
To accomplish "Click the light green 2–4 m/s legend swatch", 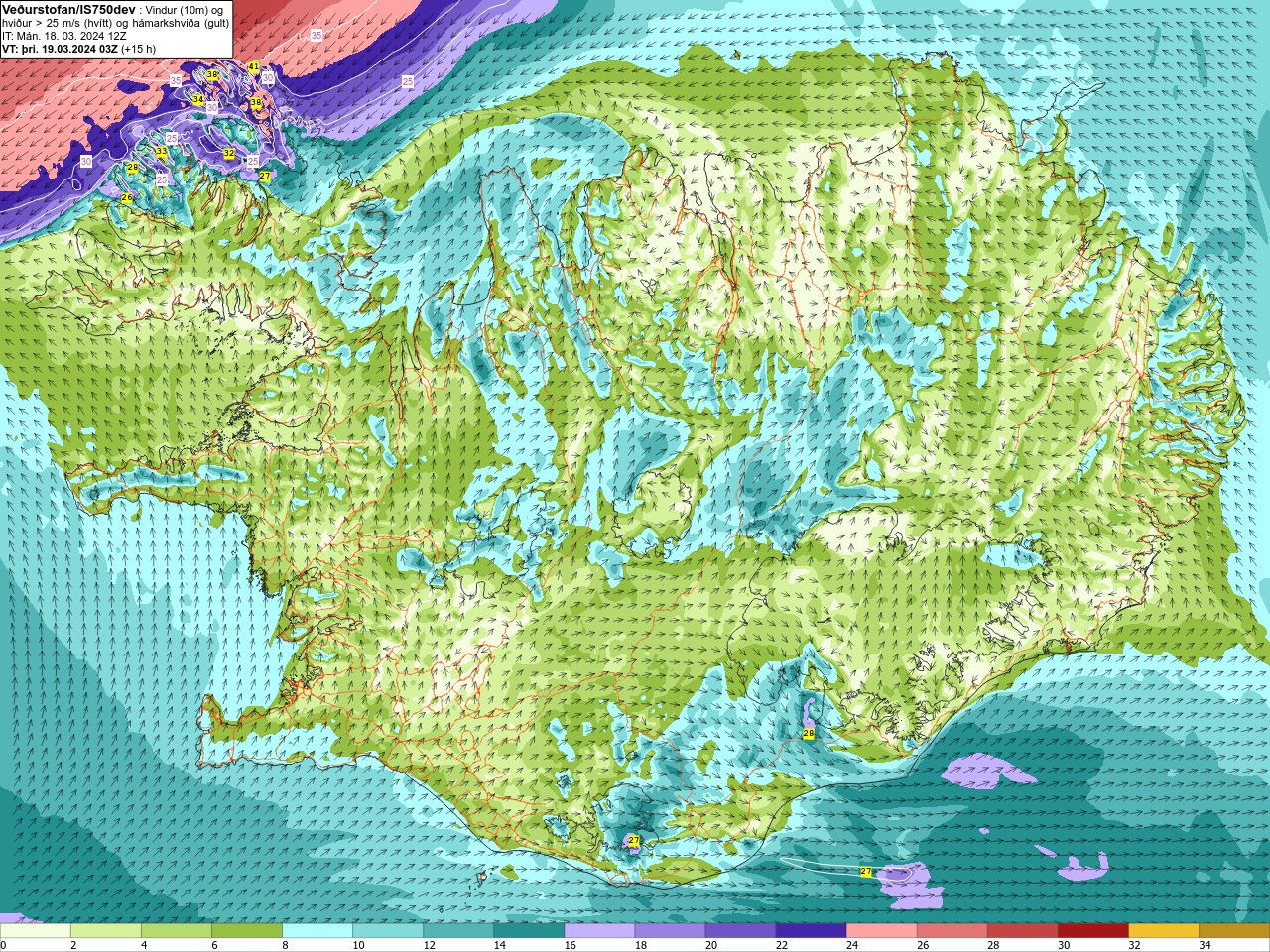I will pyautogui.click(x=106, y=931).
